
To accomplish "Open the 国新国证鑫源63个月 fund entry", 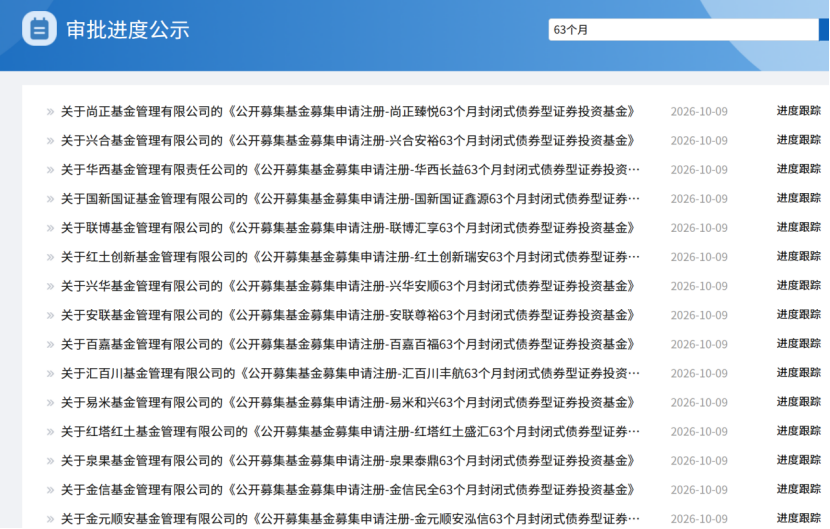I will coord(350,199).
